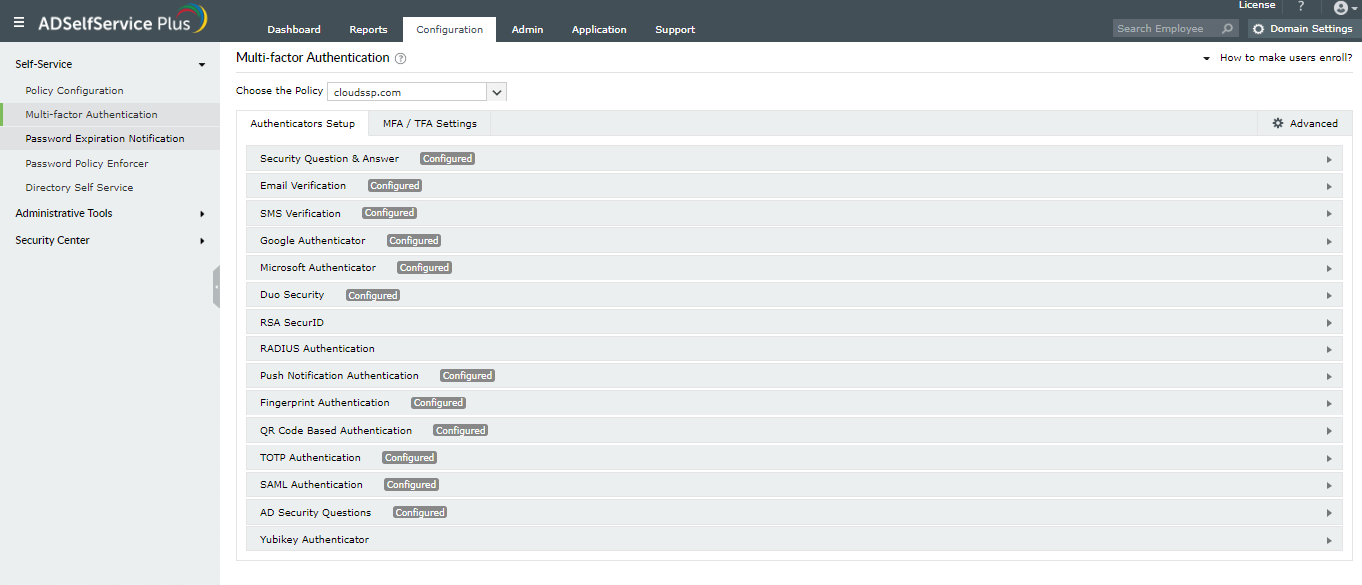Expand Duo Security row arrow
The height and width of the screenshot is (585, 1362).
1329,295
